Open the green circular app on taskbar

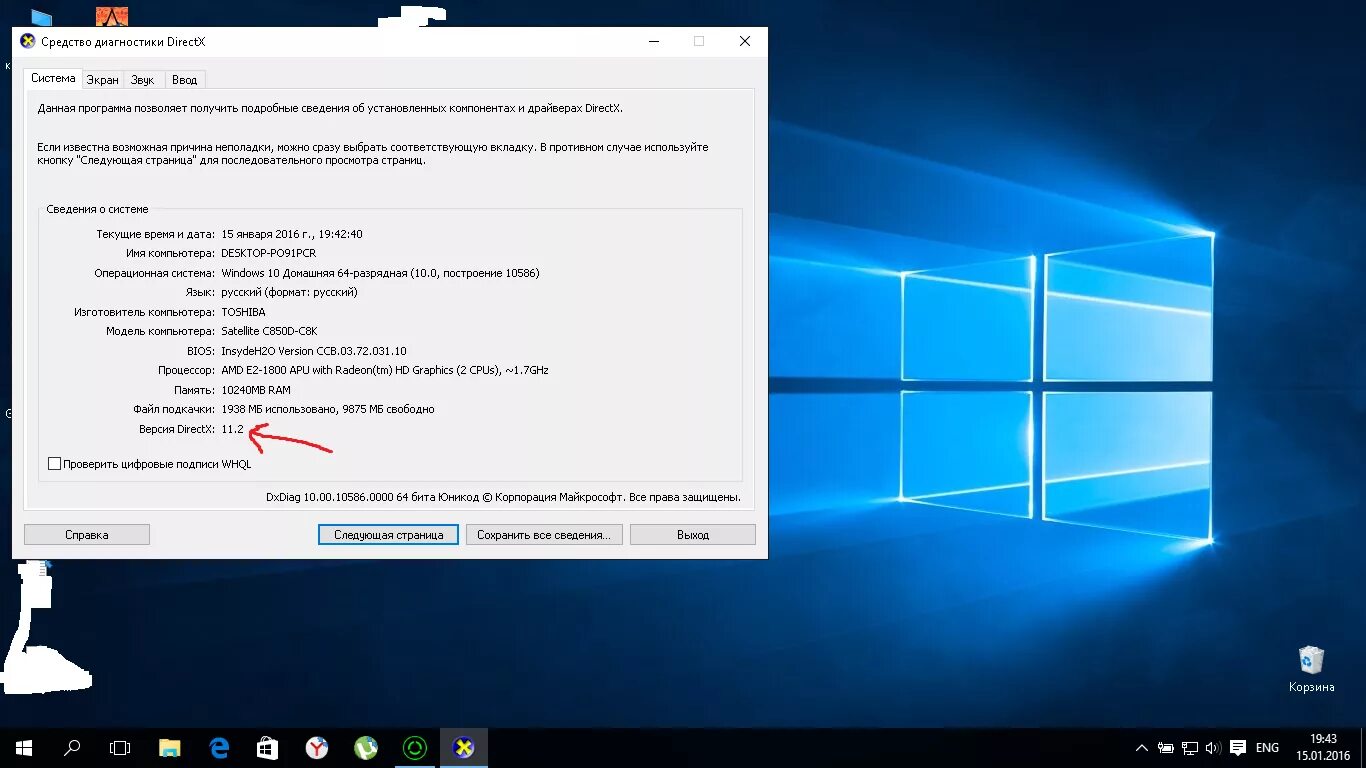414,747
